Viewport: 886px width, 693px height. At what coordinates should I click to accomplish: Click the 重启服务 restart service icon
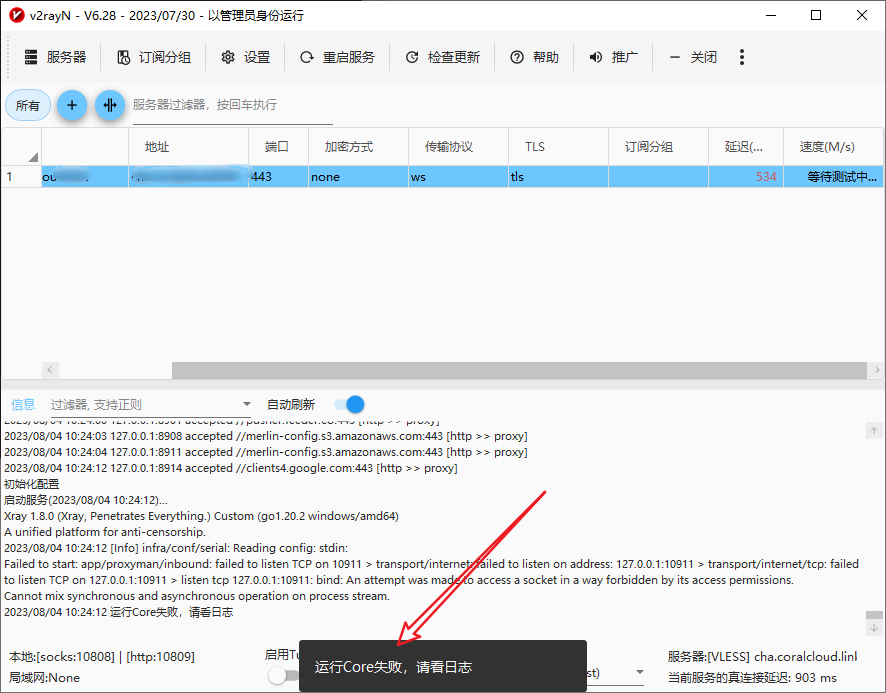(307, 57)
